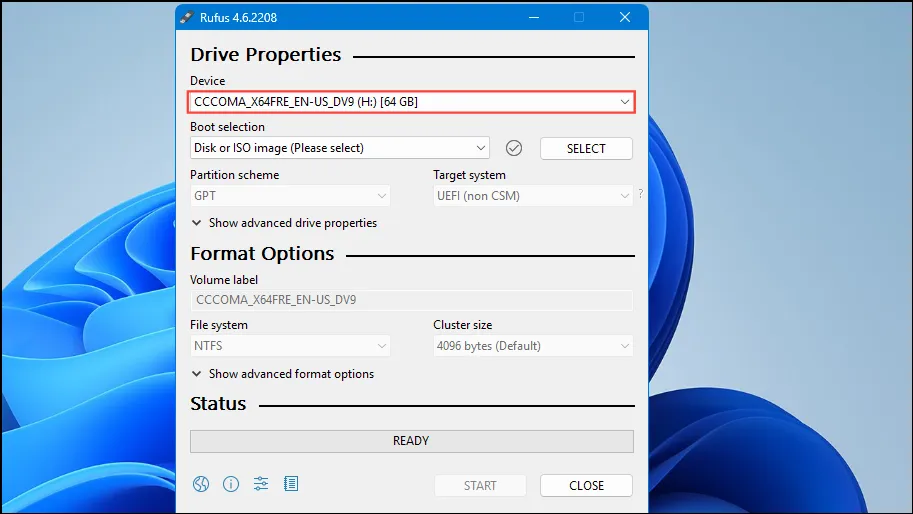Click the checksum checkmark icon
913x514 pixels.
click(514, 148)
